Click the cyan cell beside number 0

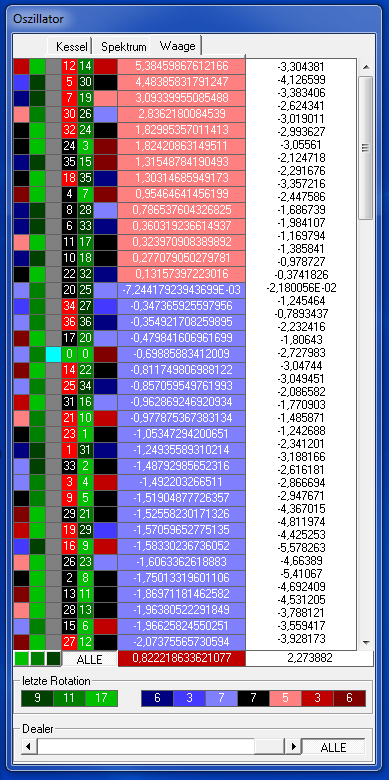[x=53, y=355]
